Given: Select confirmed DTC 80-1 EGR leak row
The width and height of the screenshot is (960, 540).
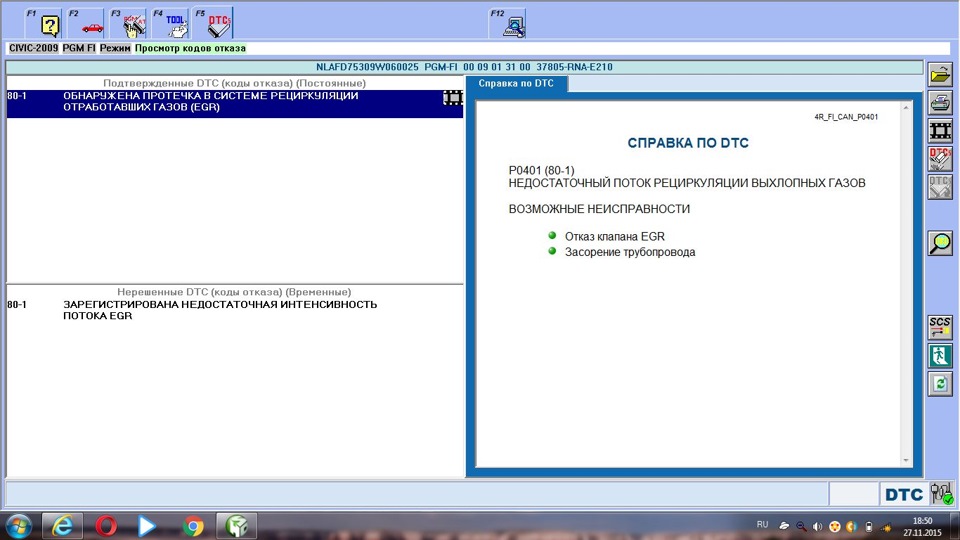Looking at the screenshot, I should coord(234,102).
